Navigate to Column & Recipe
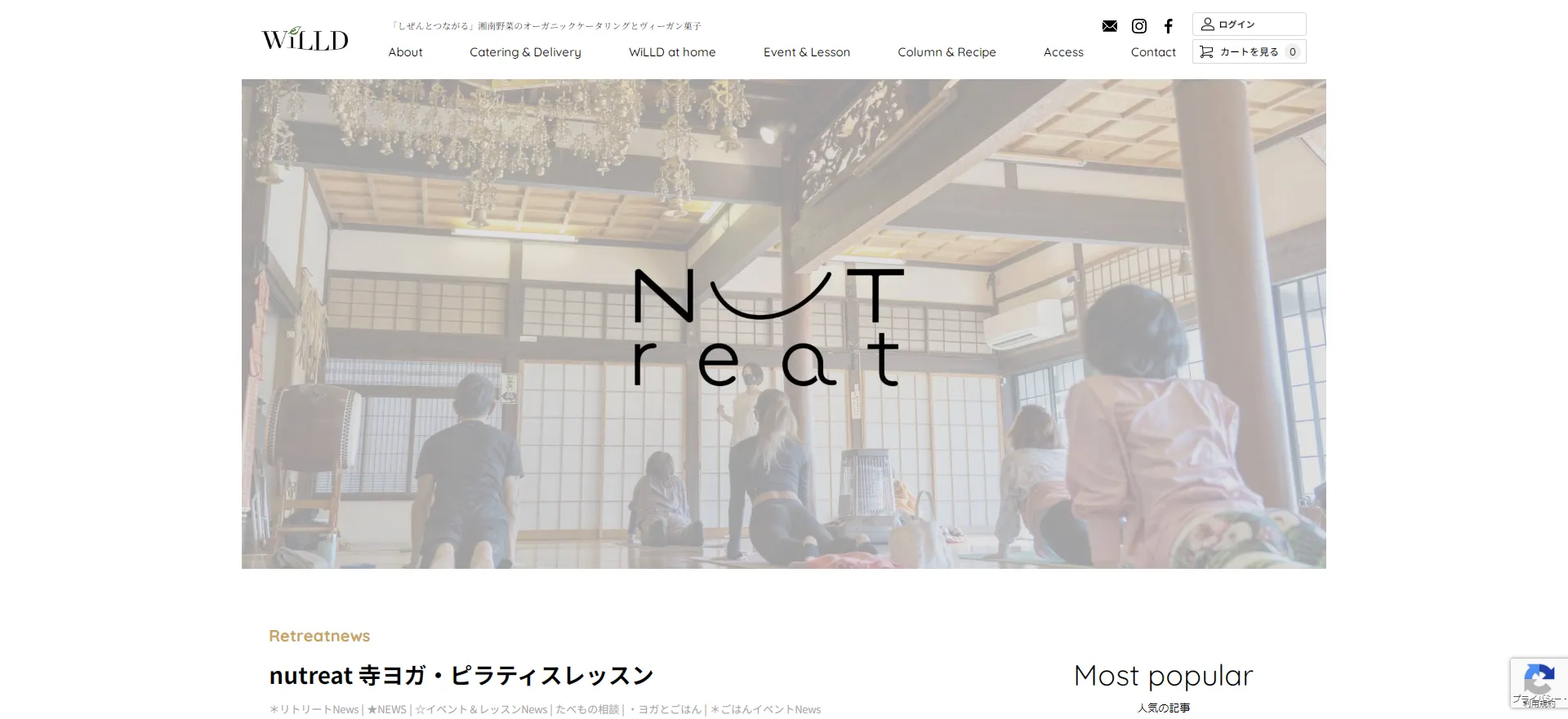Viewport: 1568px width, 719px height. tap(947, 52)
